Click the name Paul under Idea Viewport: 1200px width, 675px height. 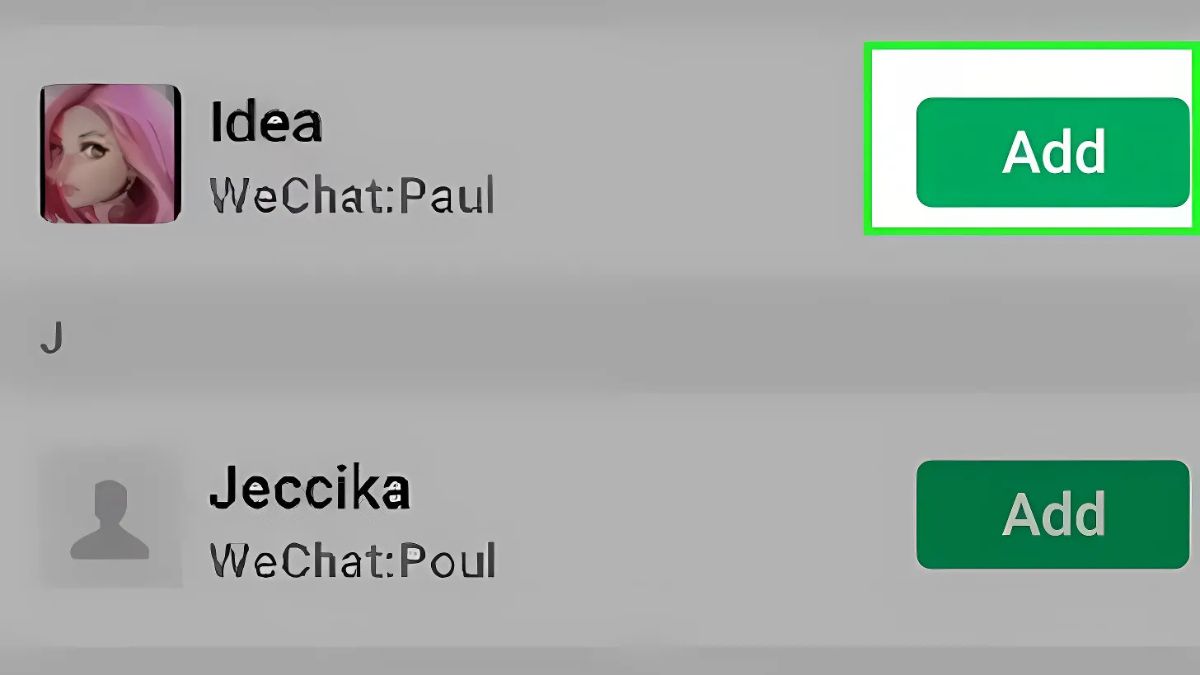[447, 196]
